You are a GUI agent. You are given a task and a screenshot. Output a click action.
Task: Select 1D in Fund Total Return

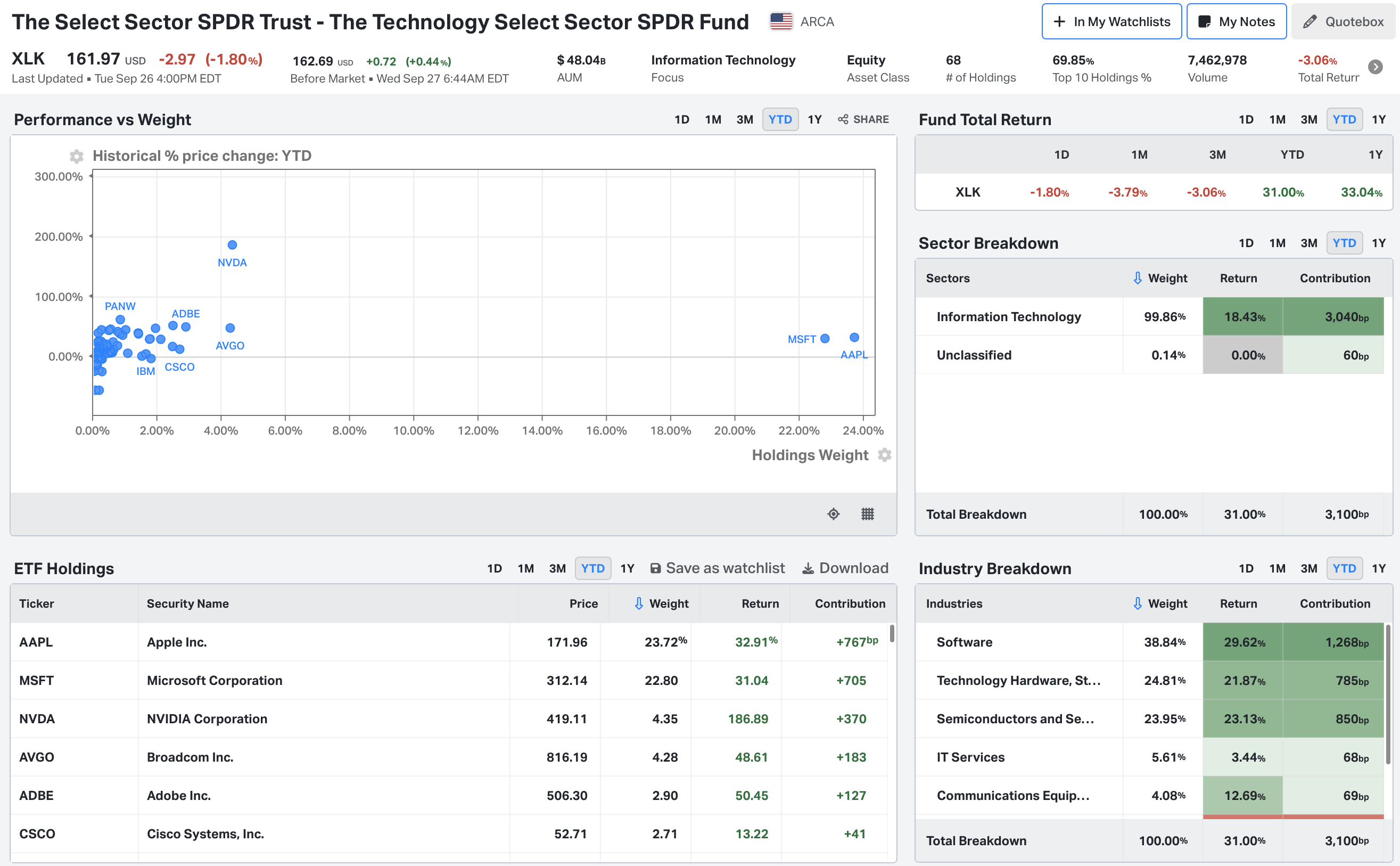[x=1246, y=119]
